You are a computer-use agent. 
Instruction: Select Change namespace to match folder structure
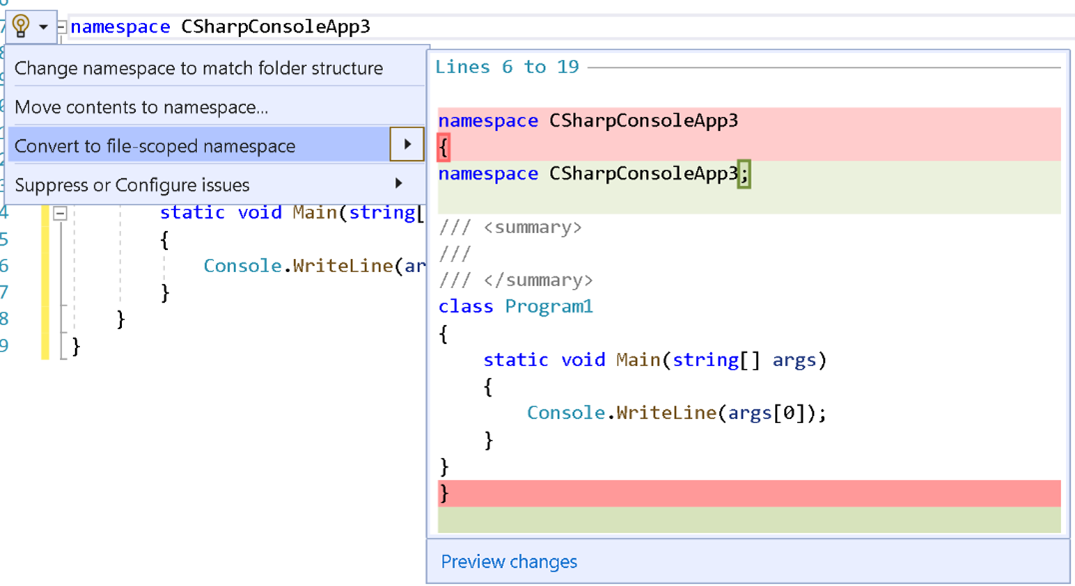click(x=216, y=68)
